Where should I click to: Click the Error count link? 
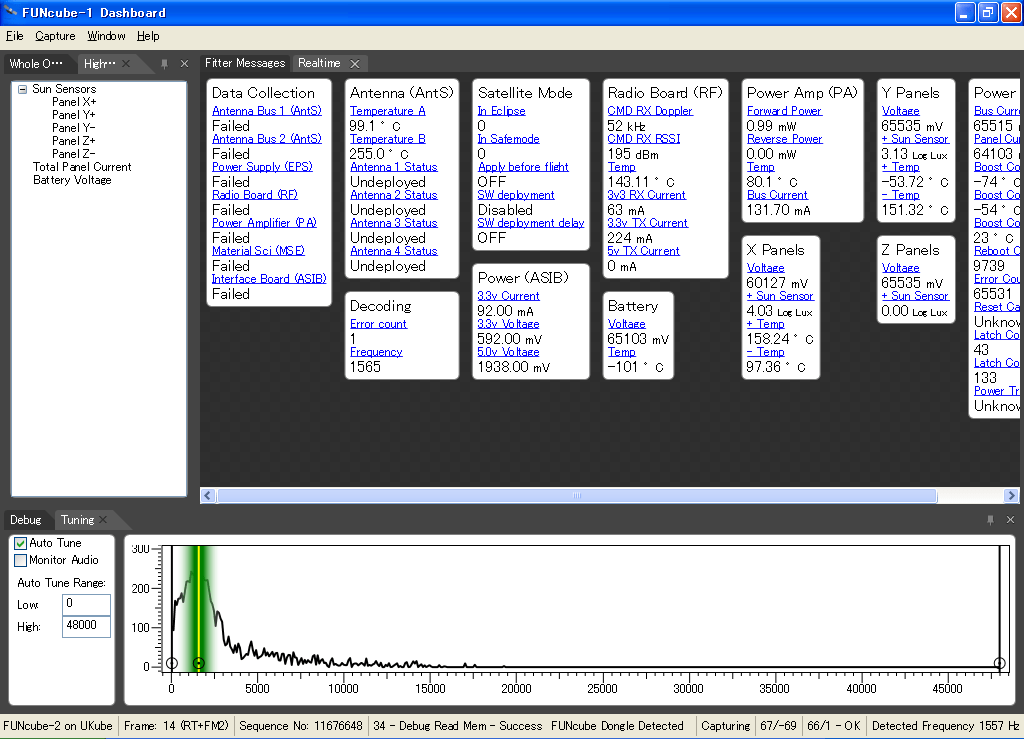point(378,324)
